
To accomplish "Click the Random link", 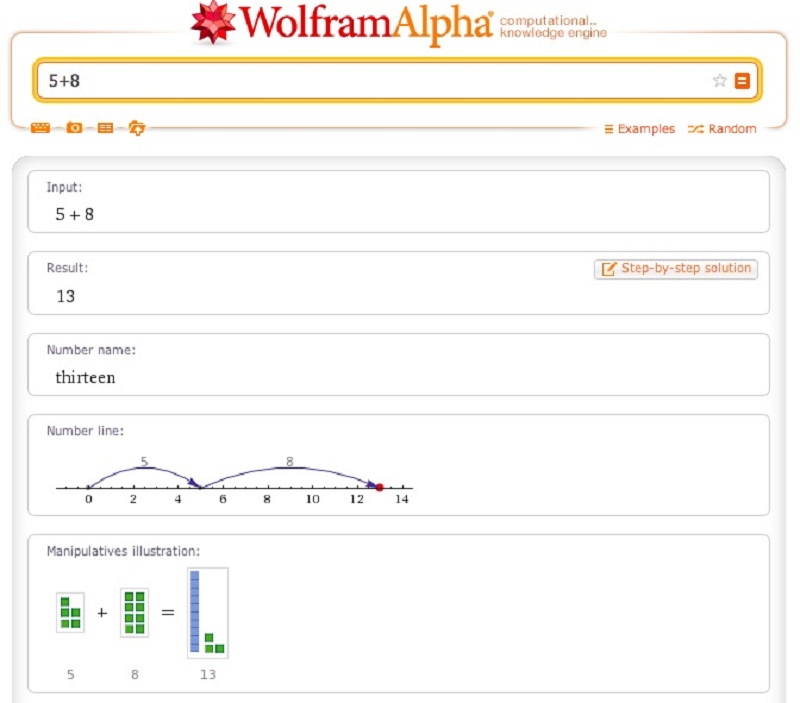I will pyautogui.click(x=722, y=129).
